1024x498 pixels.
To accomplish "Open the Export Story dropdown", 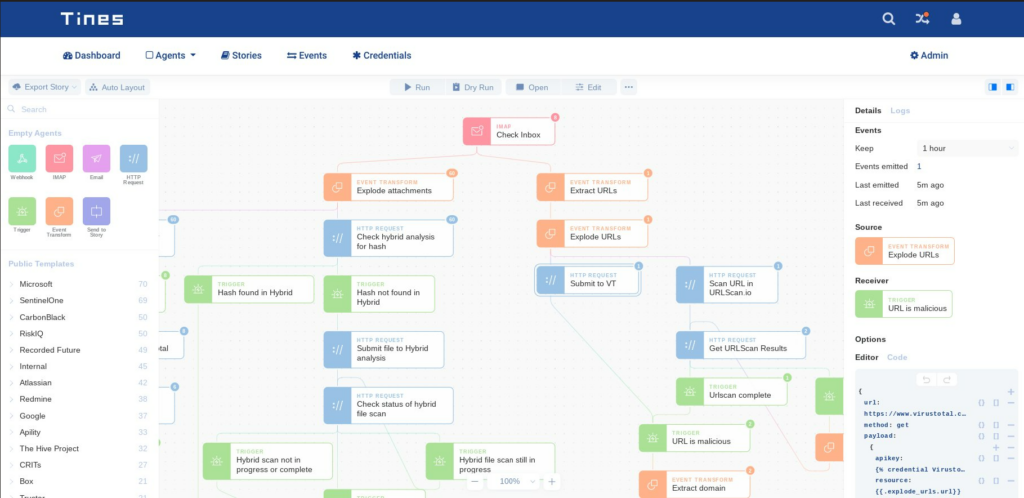I will (x=44, y=87).
